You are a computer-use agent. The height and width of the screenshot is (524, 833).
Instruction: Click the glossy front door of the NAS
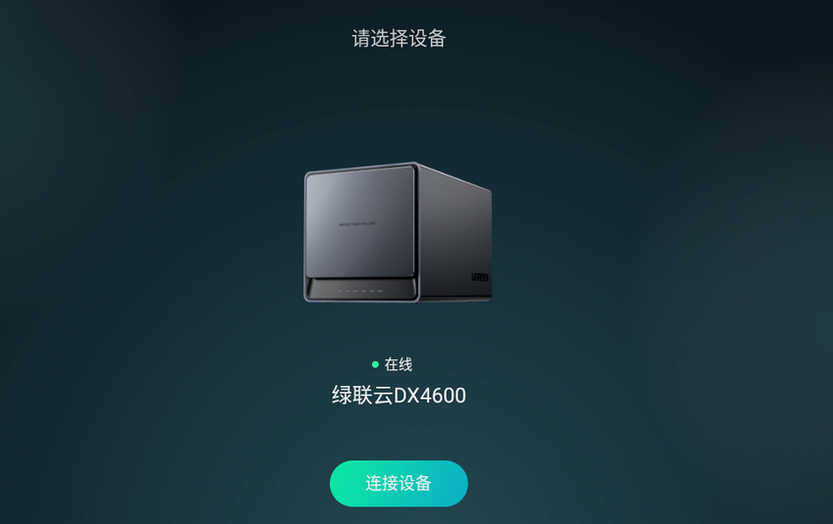360,223
